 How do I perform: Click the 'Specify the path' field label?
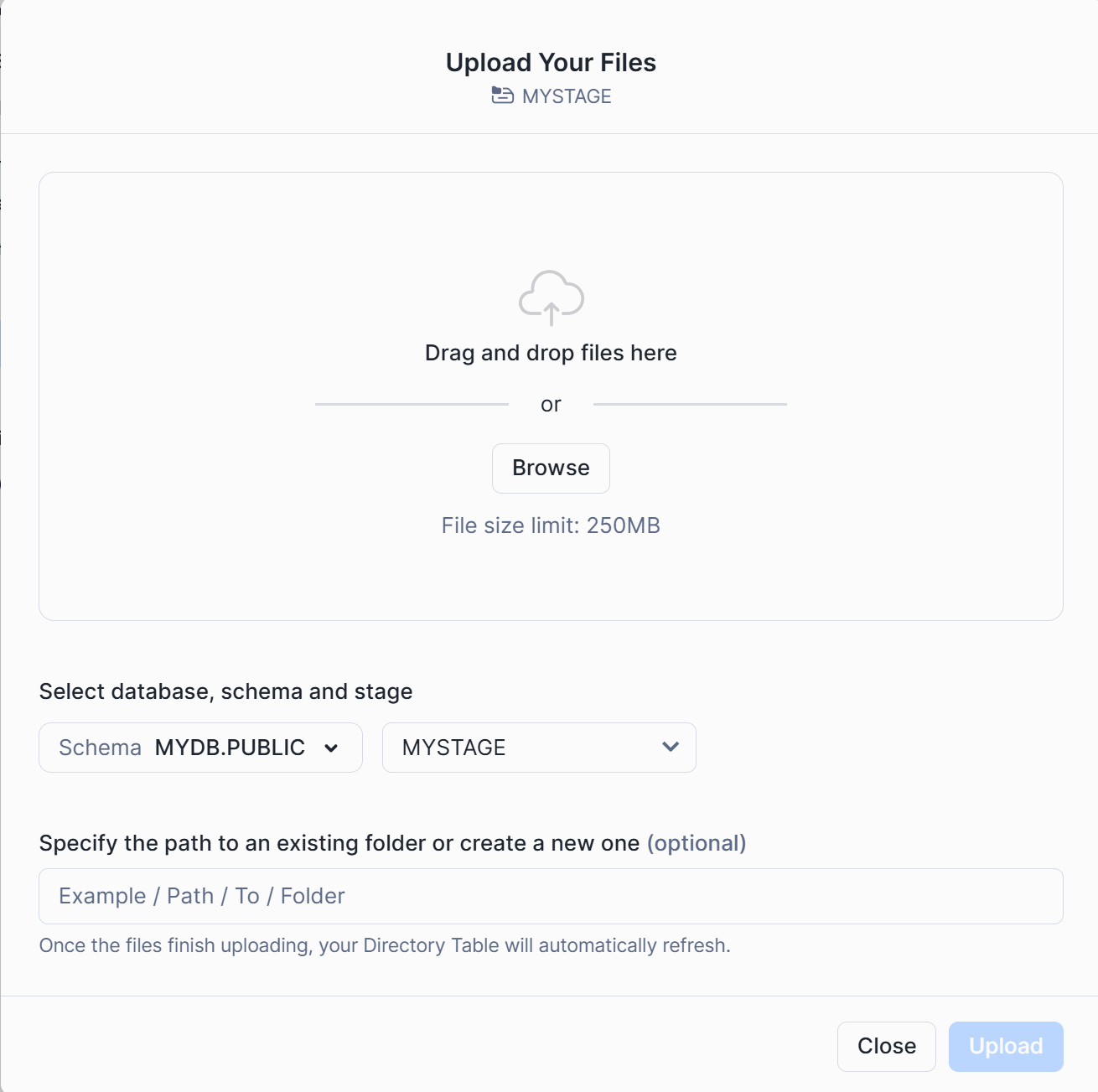point(339,843)
